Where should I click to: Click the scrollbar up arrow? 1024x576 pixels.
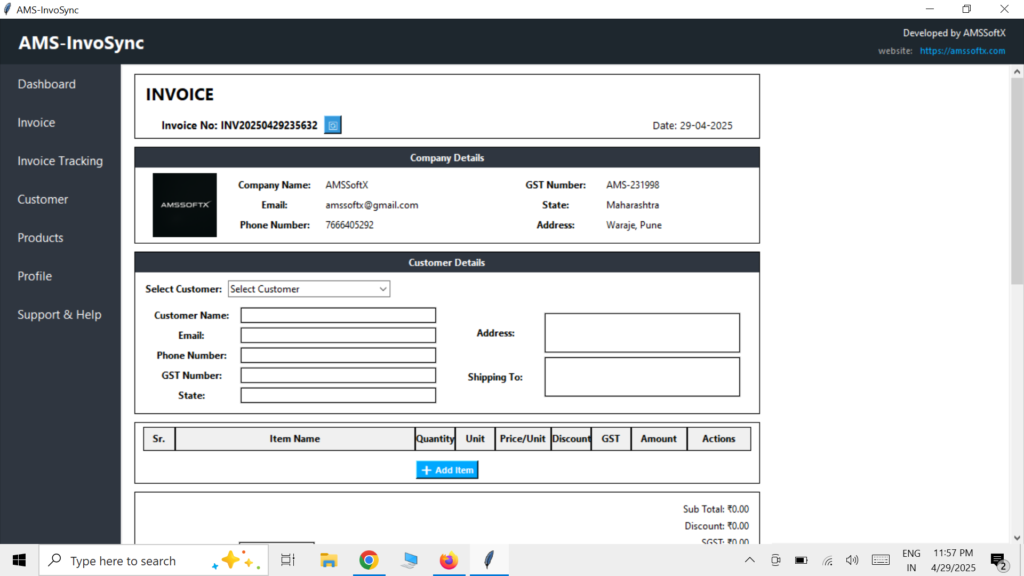(x=1017, y=72)
